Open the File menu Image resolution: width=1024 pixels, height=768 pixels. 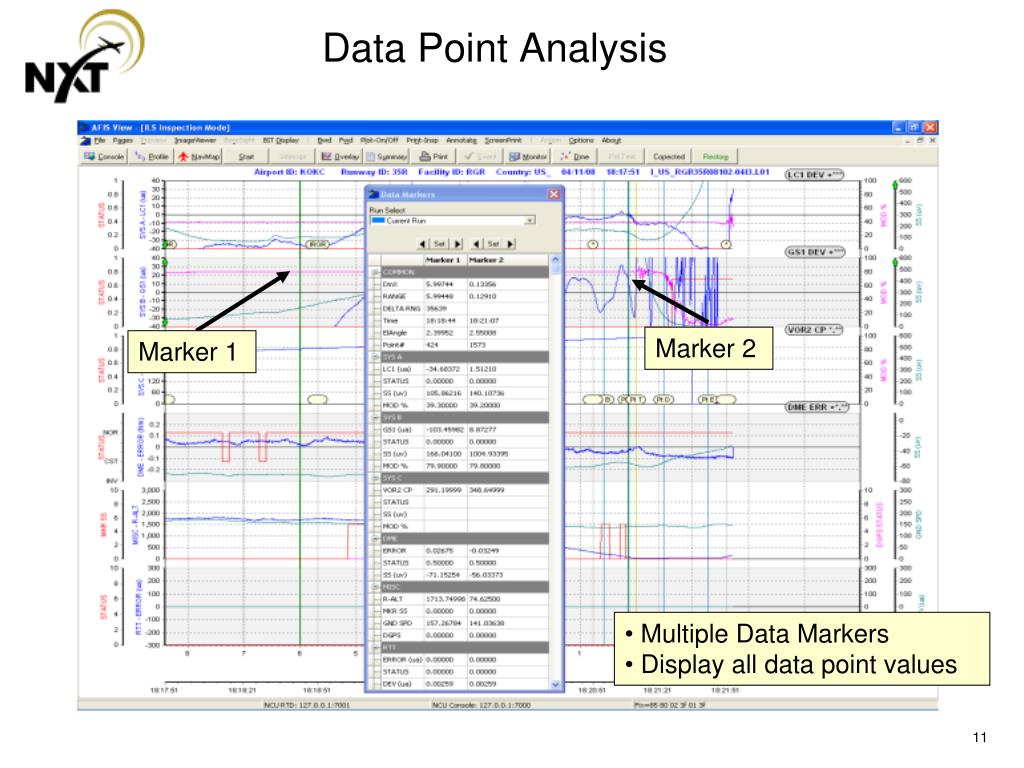(99, 140)
